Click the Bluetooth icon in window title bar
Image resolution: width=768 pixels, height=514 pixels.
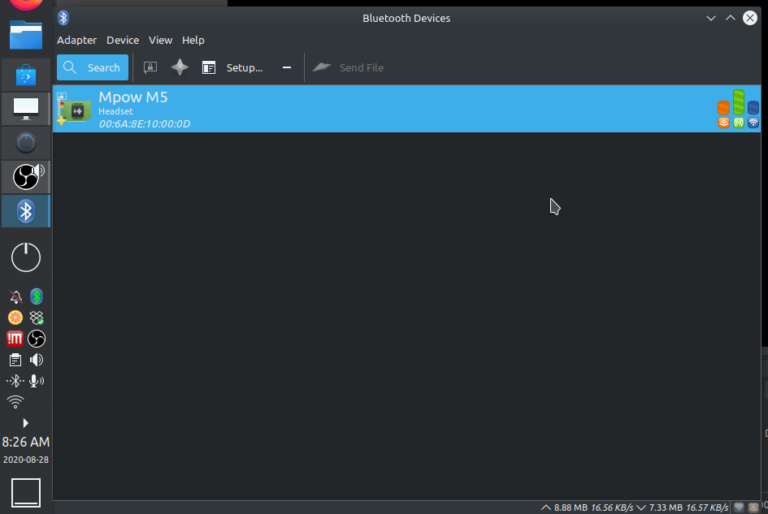click(x=64, y=18)
